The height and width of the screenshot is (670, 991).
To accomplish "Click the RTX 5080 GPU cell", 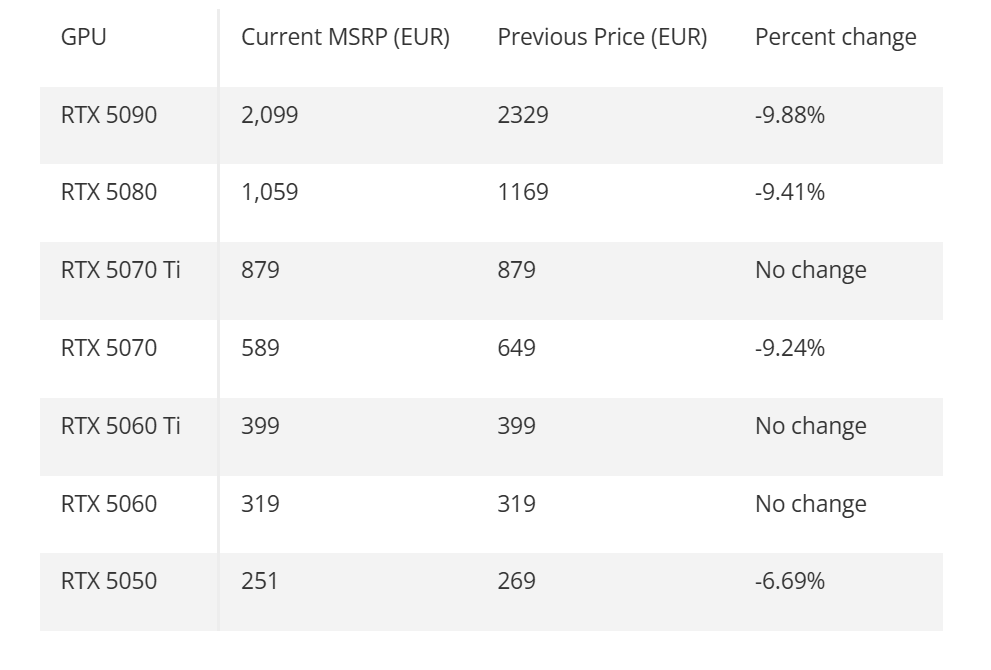I will 109,192.
